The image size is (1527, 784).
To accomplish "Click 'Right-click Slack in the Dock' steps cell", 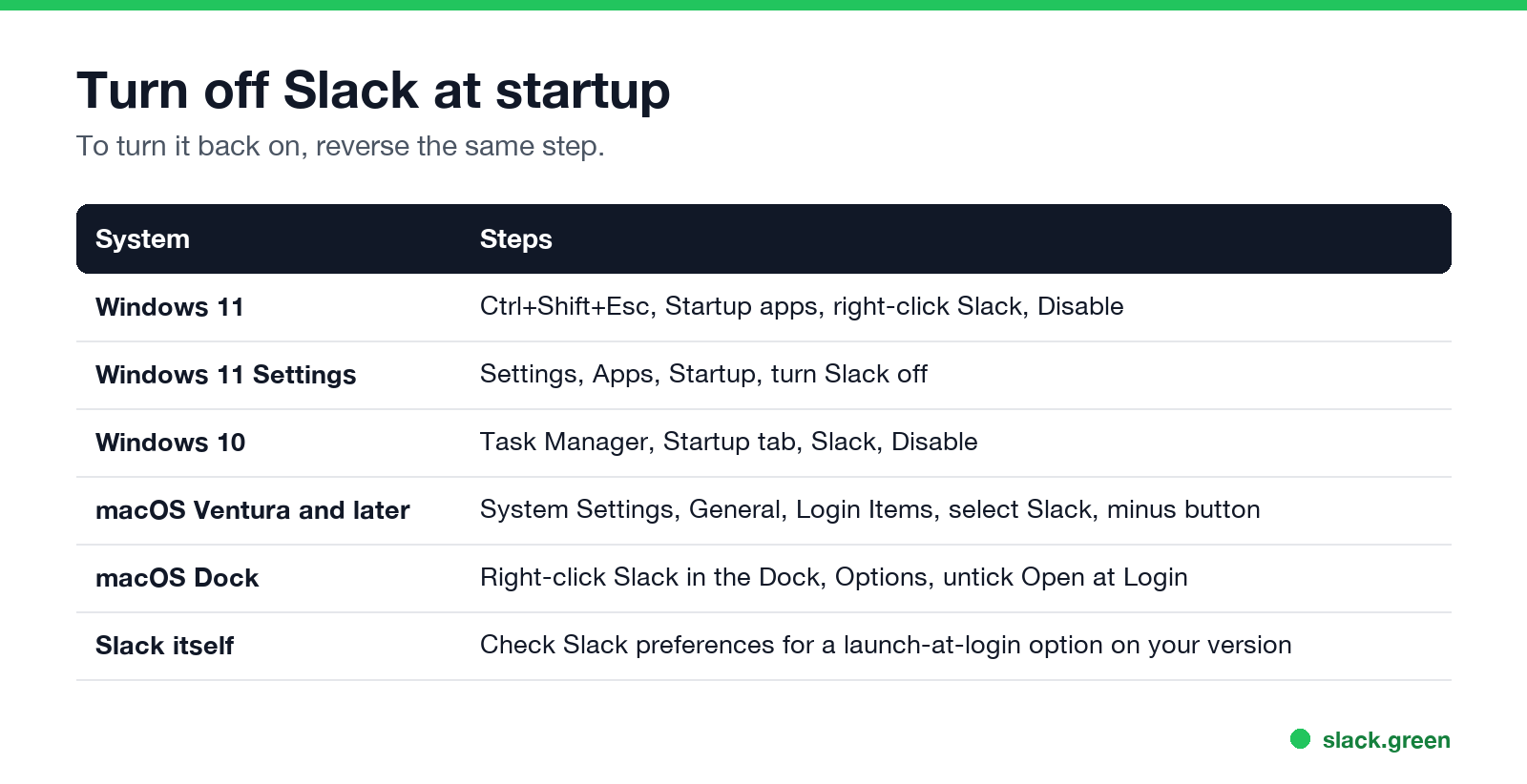I will (x=833, y=577).
